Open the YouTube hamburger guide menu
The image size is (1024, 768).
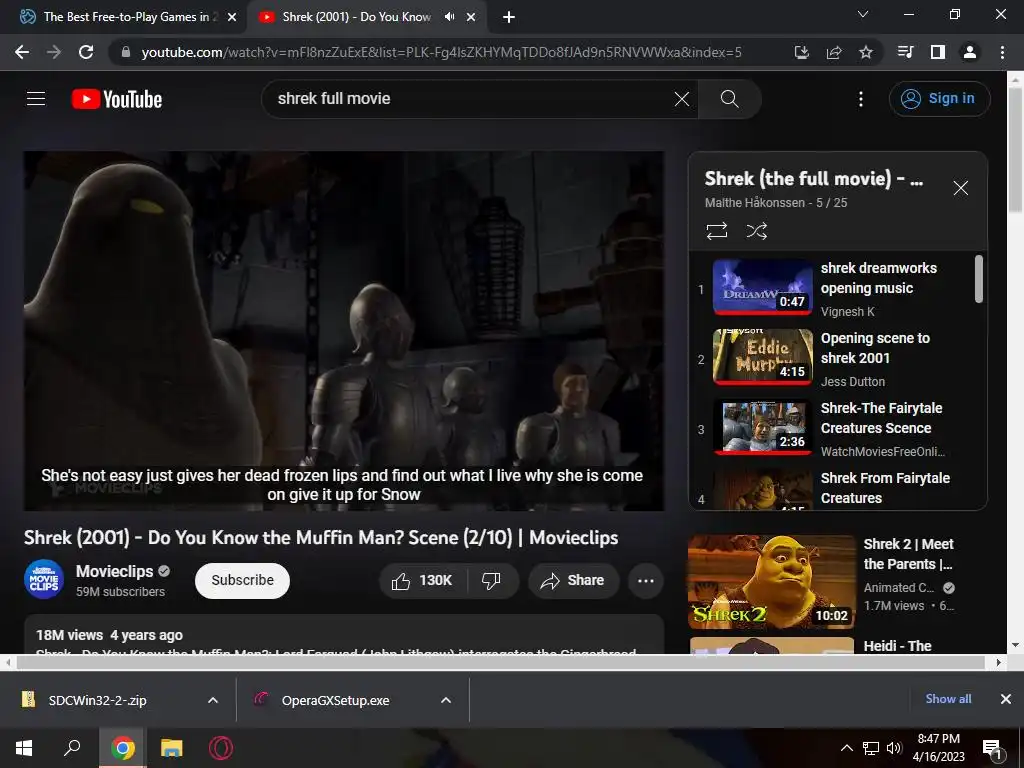pyautogui.click(x=36, y=99)
